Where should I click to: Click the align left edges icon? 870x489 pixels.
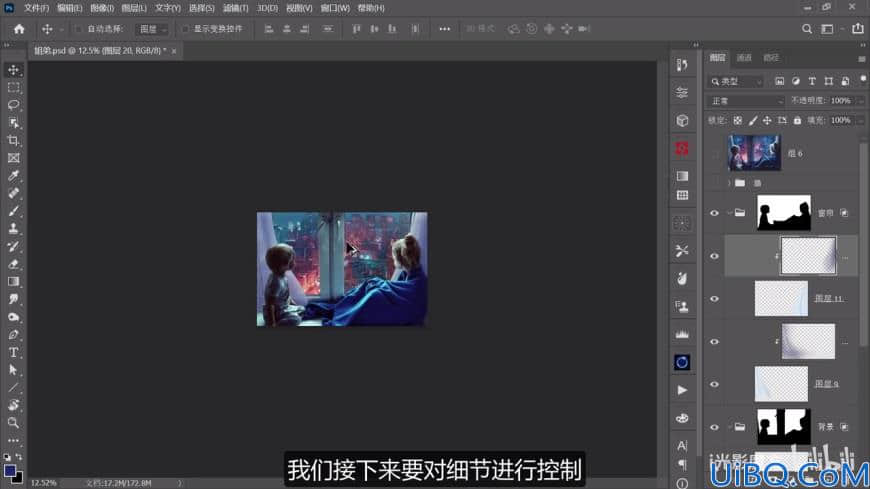point(269,29)
